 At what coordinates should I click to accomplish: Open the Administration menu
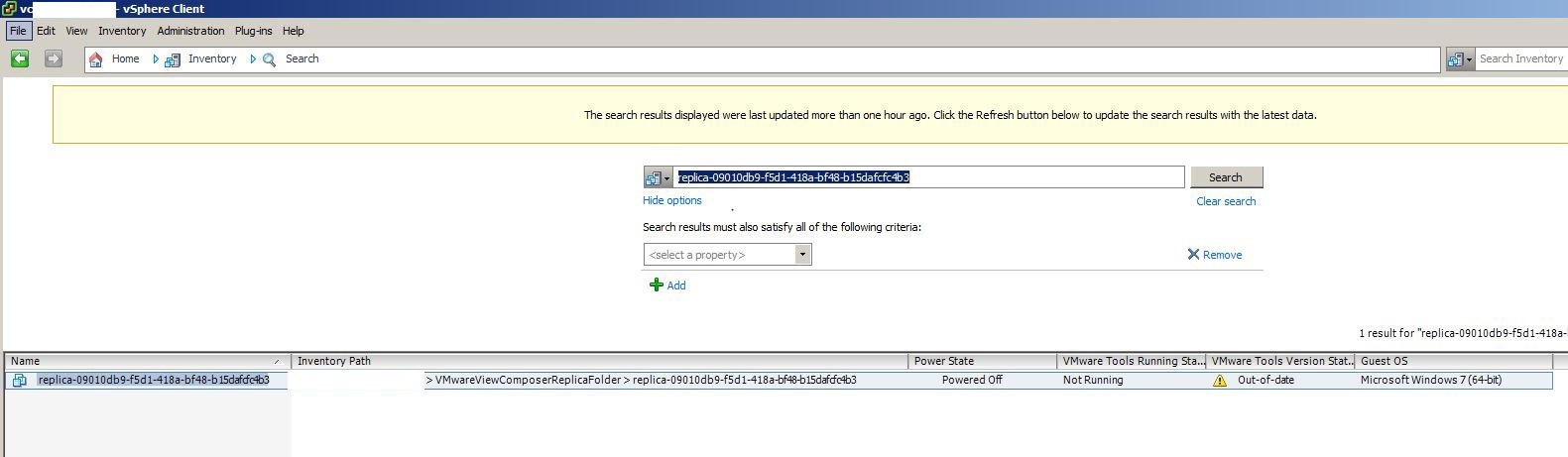click(190, 31)
